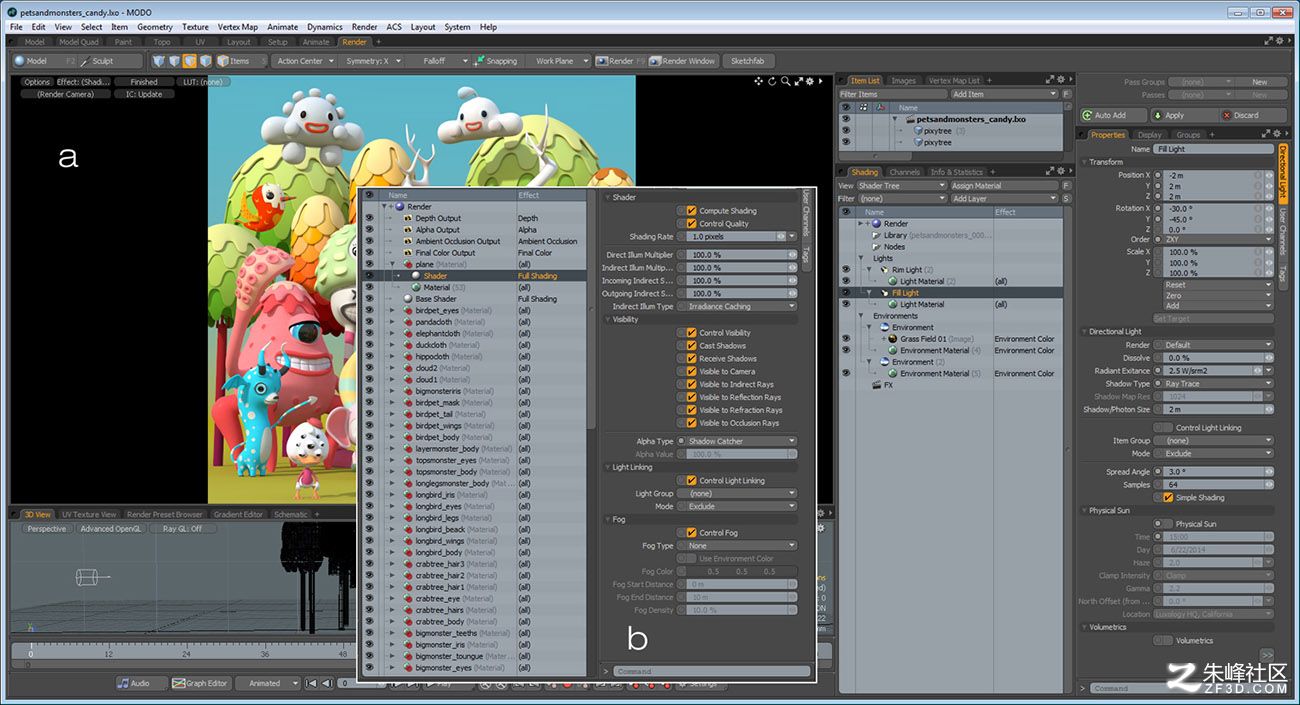This screenshot has height=705, width=1300.
Task: Collapse the Lights group in Shader Tree
Action: 861,258
